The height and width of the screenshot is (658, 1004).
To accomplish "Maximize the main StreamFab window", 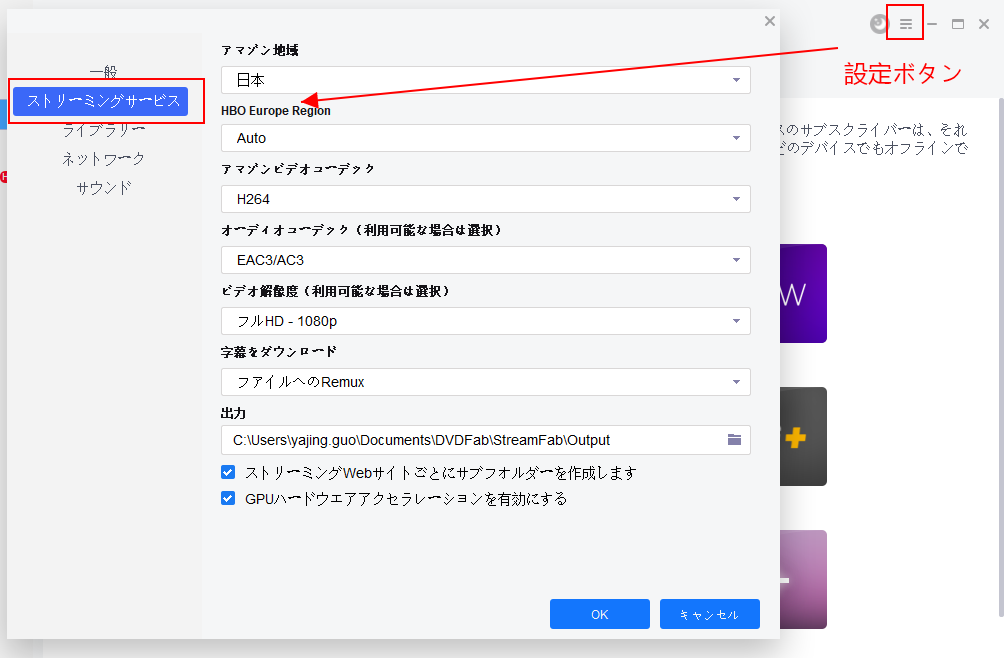I will tap(958, 24).
